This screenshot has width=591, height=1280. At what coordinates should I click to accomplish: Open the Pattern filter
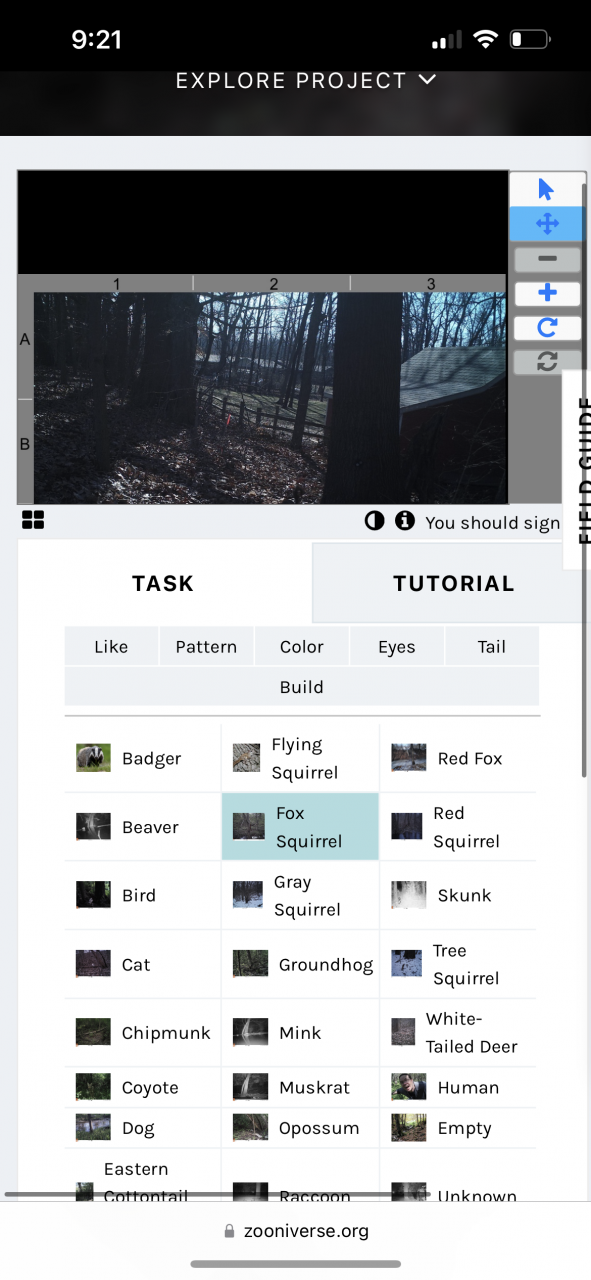tap(206, 647)
